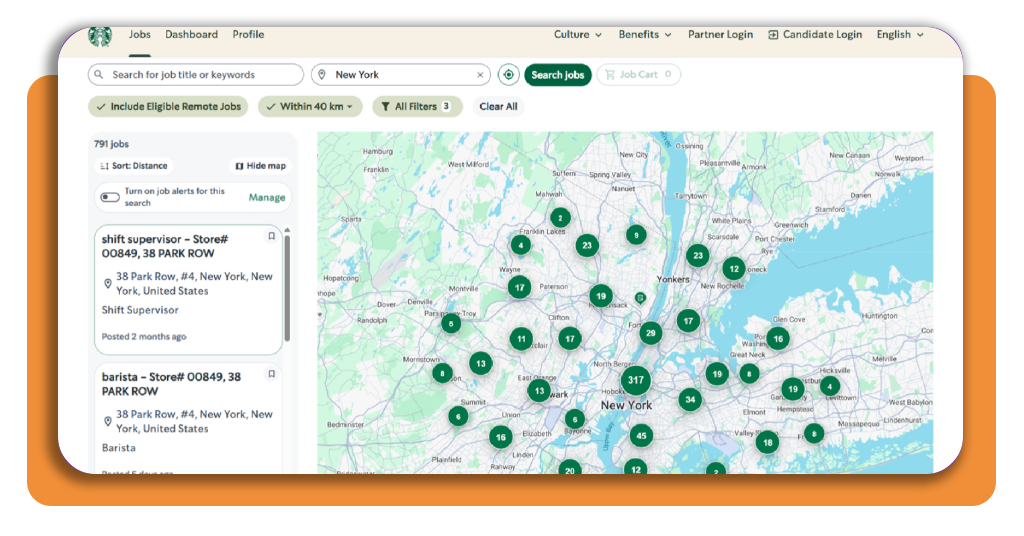Screen dimensions: 1024x536
Task: Switch to the Jobs tab
Action: (140, 35)
